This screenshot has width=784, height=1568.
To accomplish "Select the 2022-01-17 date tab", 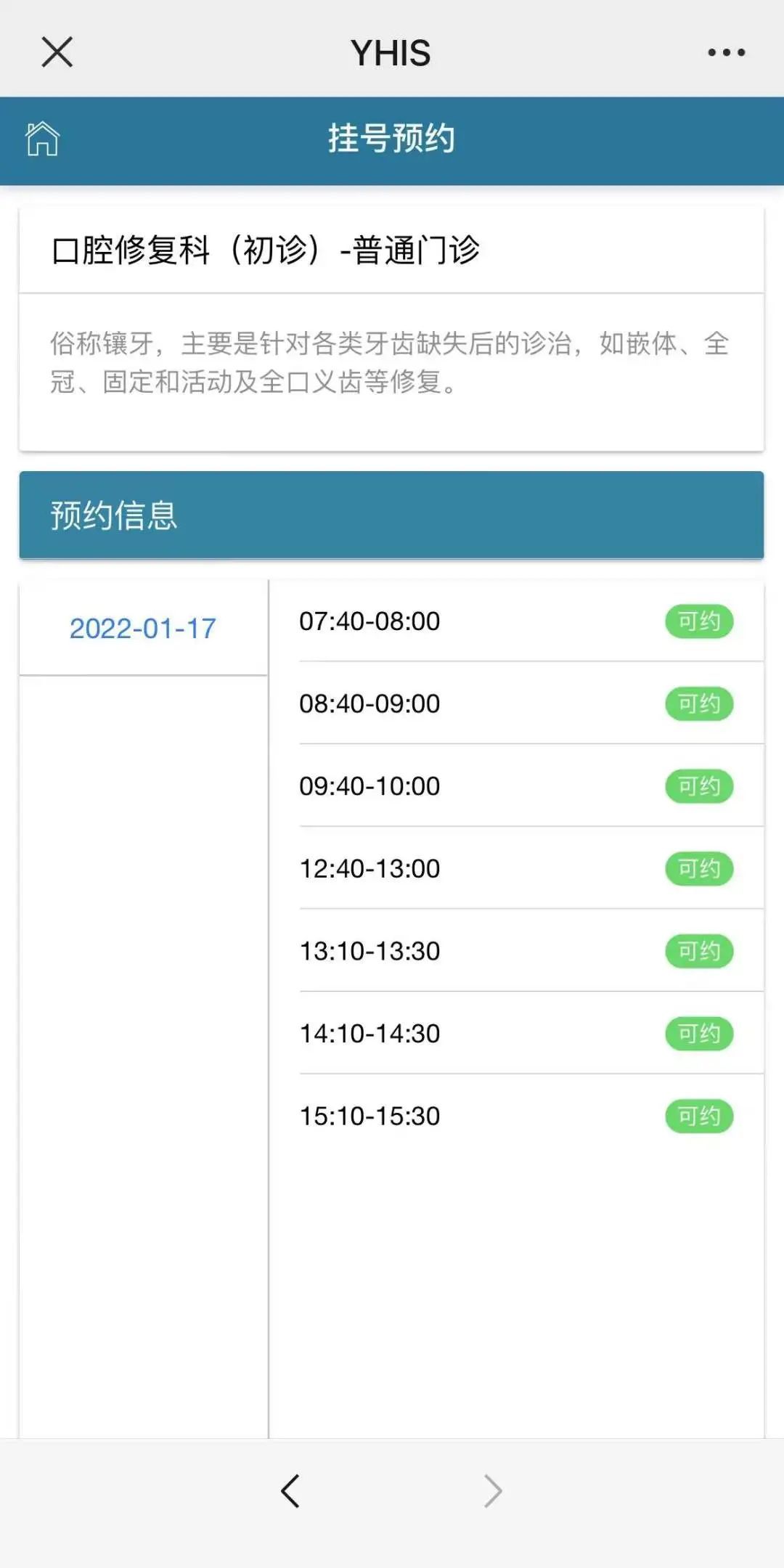I will 143,629.
